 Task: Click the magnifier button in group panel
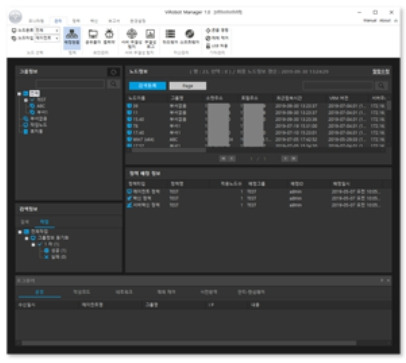[113, 84]
